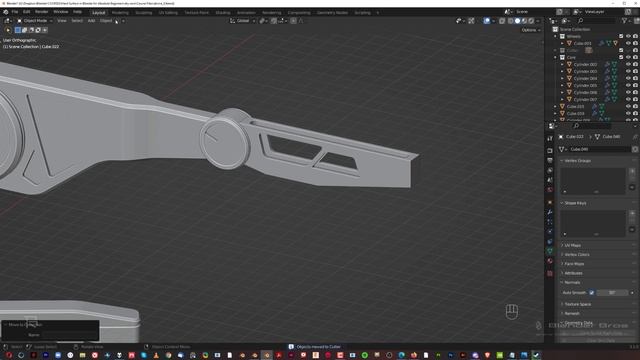
Task: Open the transform pivot point dropdown
Action: coord(263,20)
